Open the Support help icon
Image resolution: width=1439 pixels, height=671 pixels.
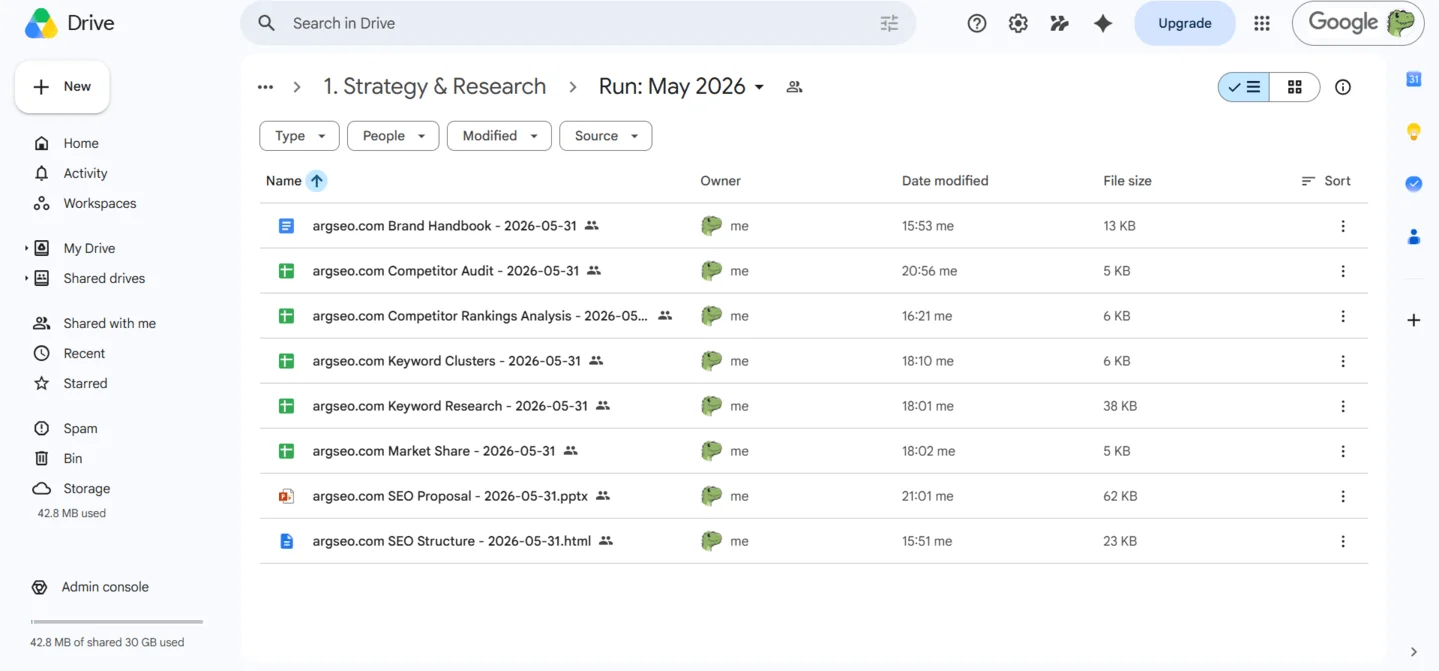click(x=977, y=23)
